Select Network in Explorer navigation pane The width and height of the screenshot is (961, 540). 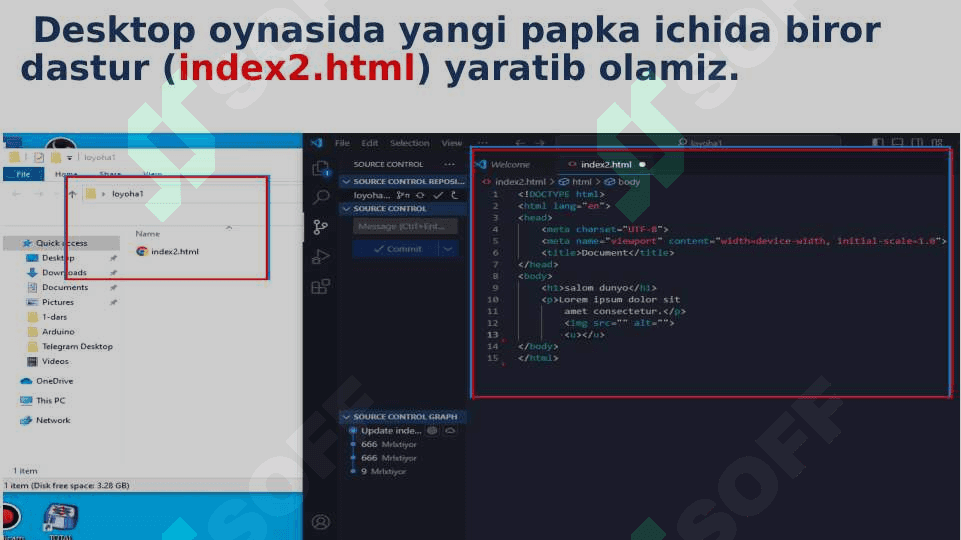pos(53,420)
